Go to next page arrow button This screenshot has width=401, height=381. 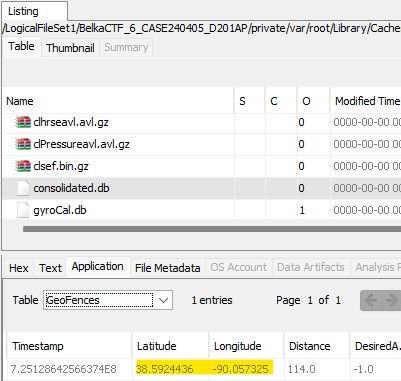point(391,300)
